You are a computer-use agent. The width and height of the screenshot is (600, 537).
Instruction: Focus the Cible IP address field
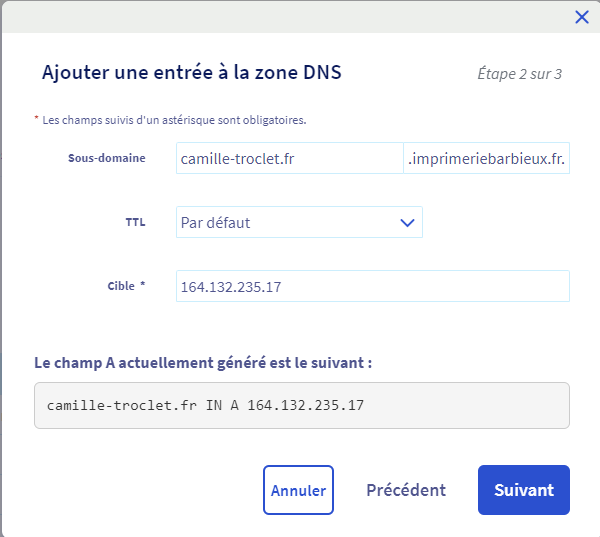372,286
